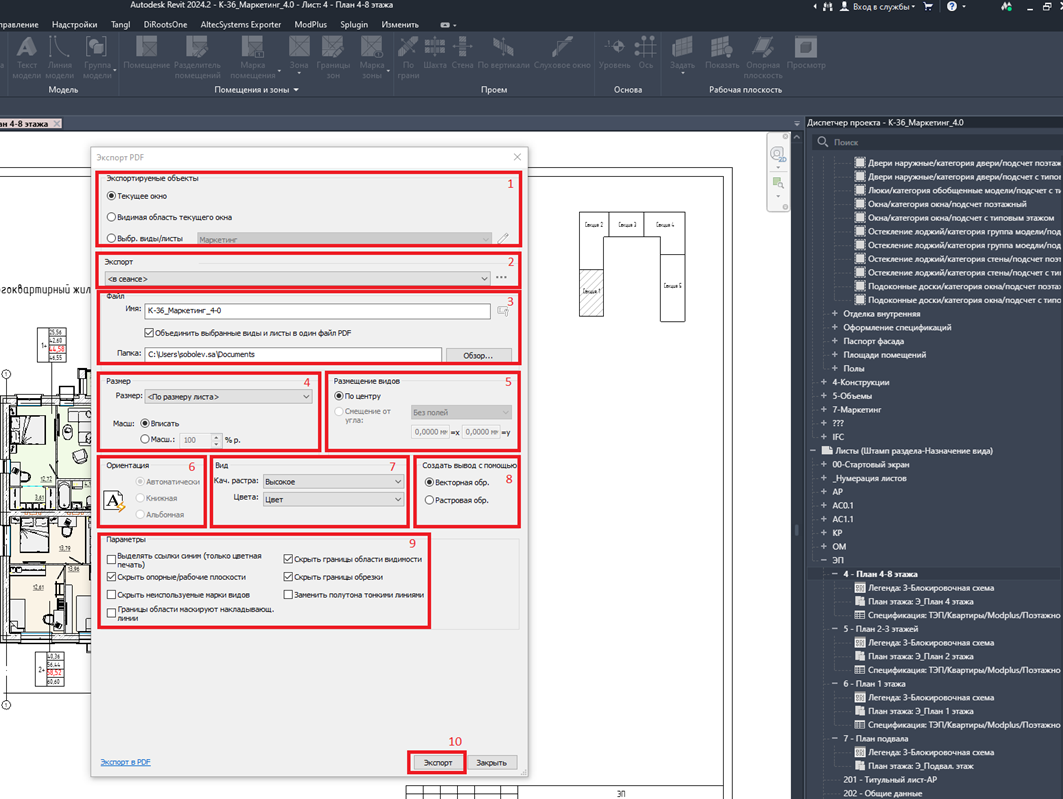Select the Zone Boundaries tool
The width and height of the screenshot is (1063, 799).
[x=333, y=56]
